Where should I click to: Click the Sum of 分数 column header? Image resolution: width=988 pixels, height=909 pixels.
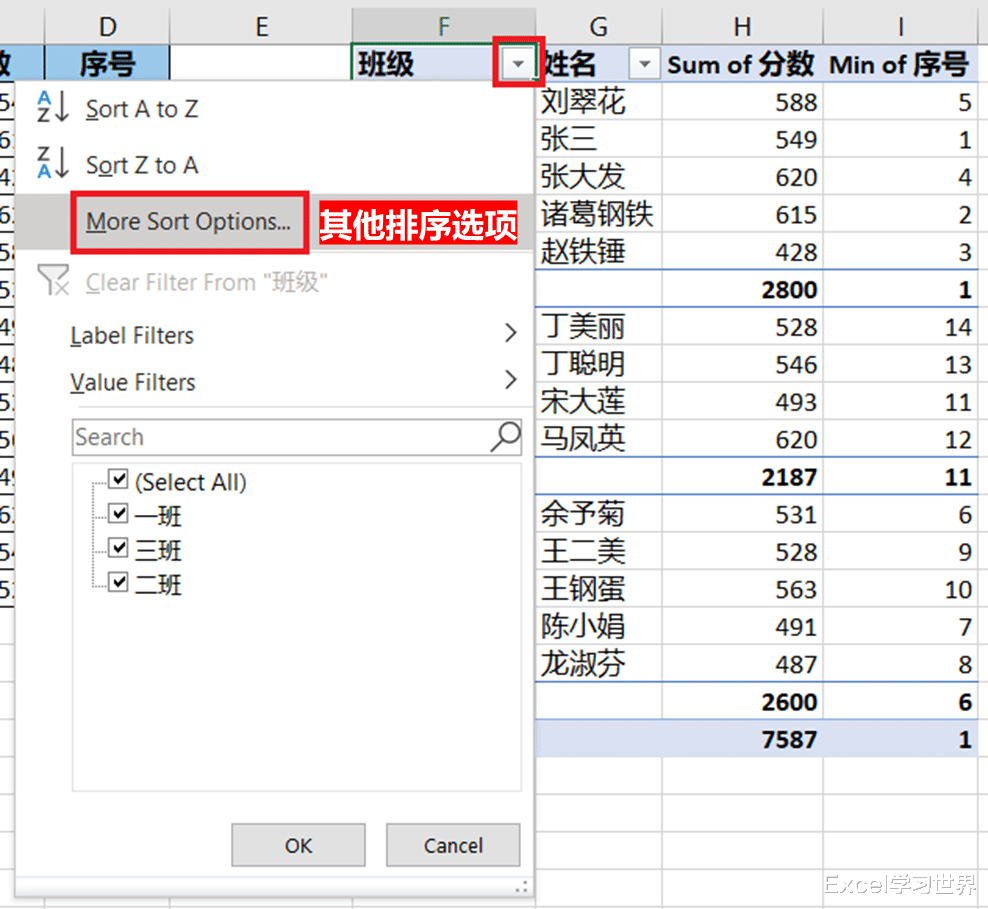coord(741,64)
